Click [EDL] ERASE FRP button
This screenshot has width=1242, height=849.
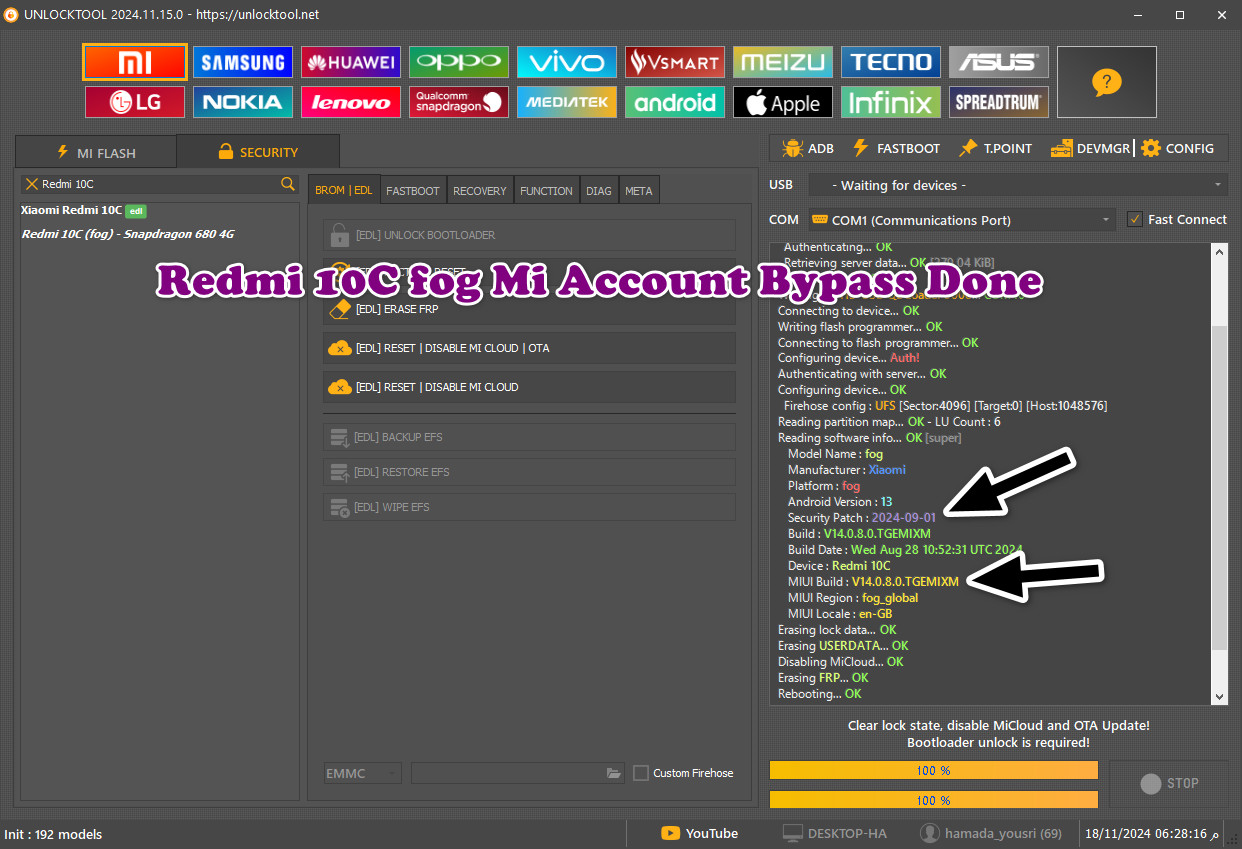coord(529,310)
